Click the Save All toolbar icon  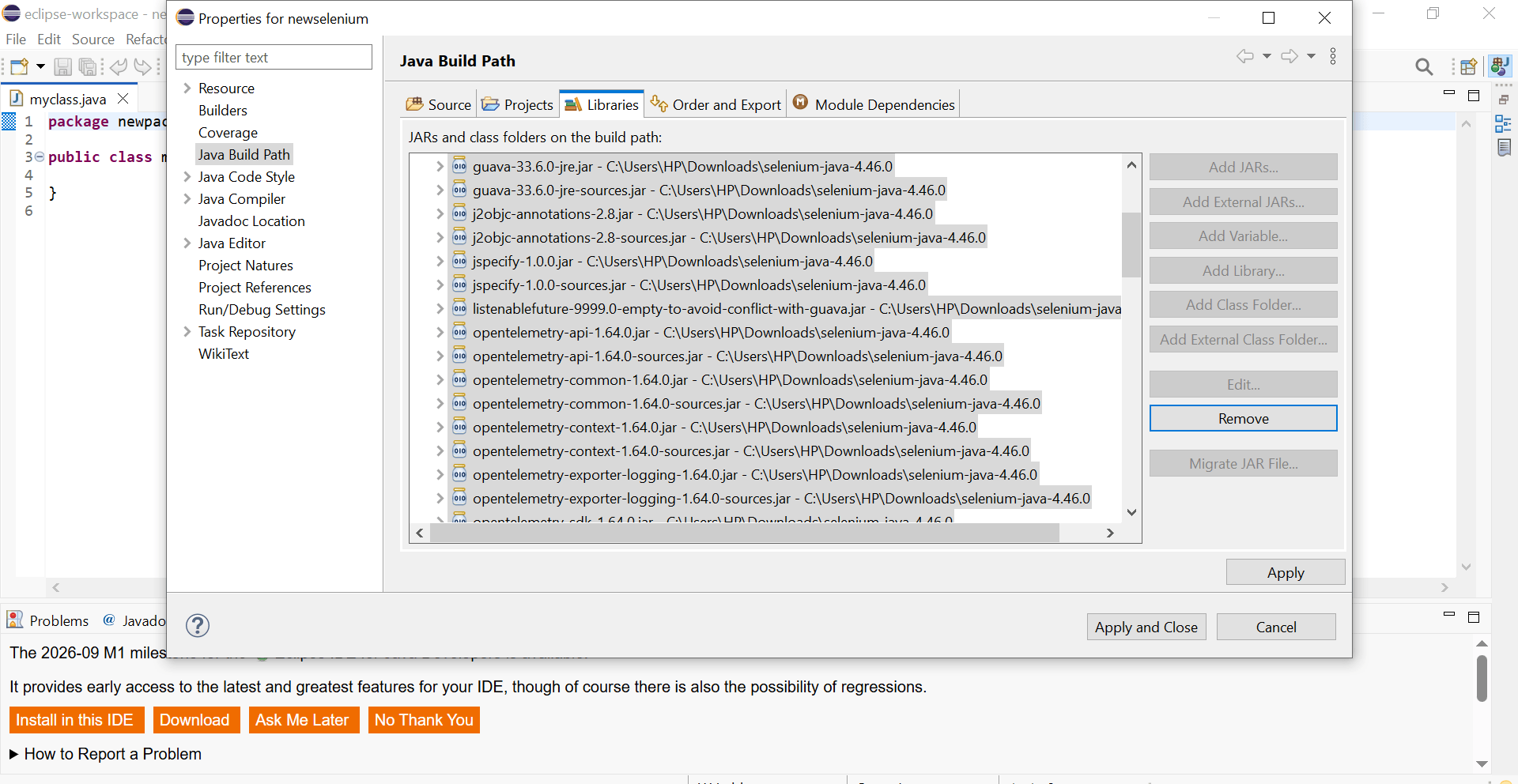click(x=88, y=67)
